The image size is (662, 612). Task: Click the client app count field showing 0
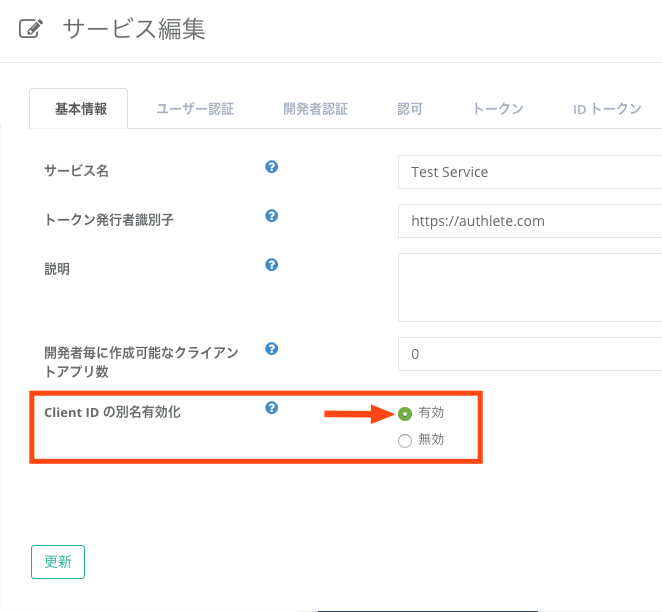(530, 354)
